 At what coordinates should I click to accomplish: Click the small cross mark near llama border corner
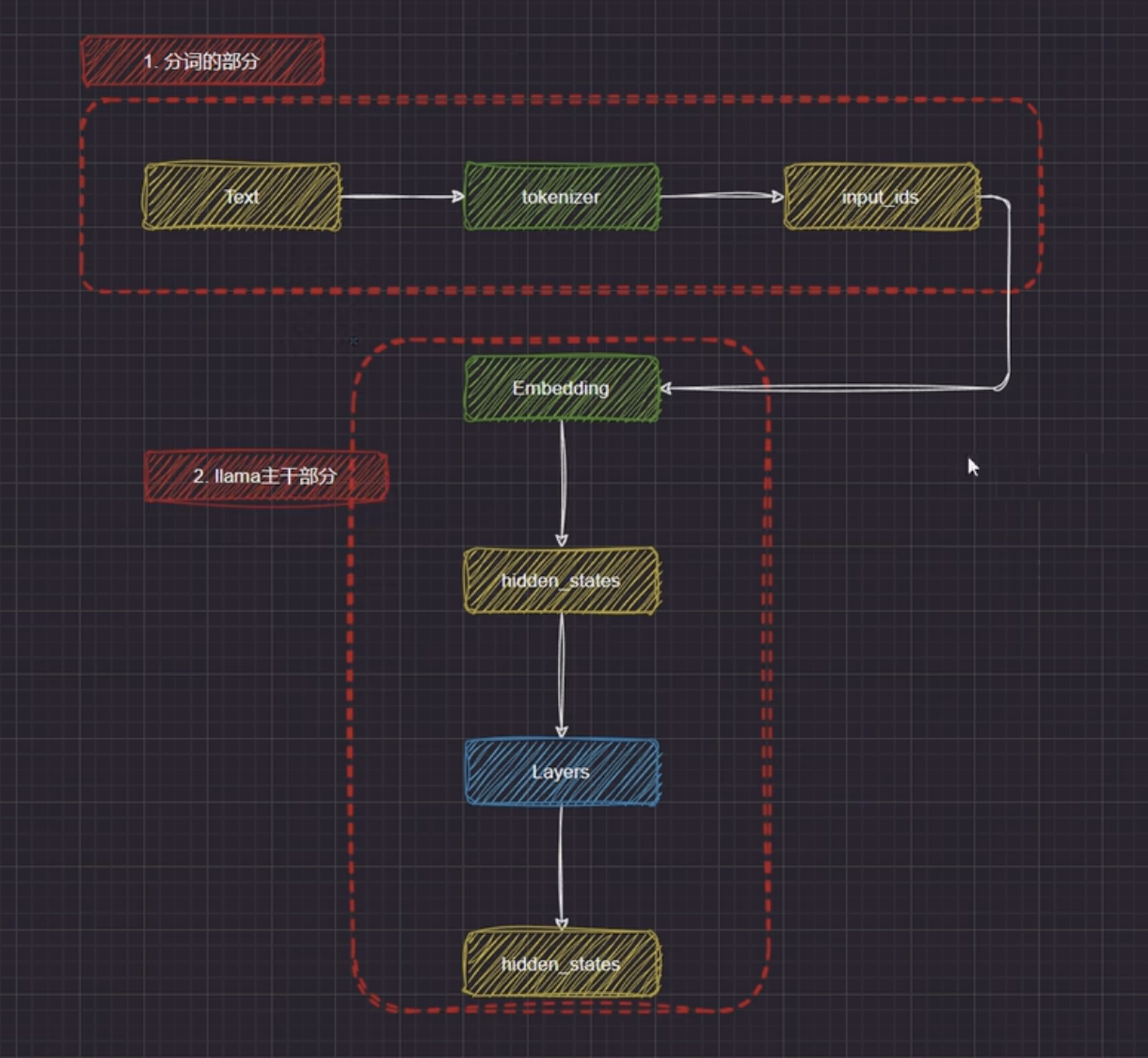tap(354, 341)
